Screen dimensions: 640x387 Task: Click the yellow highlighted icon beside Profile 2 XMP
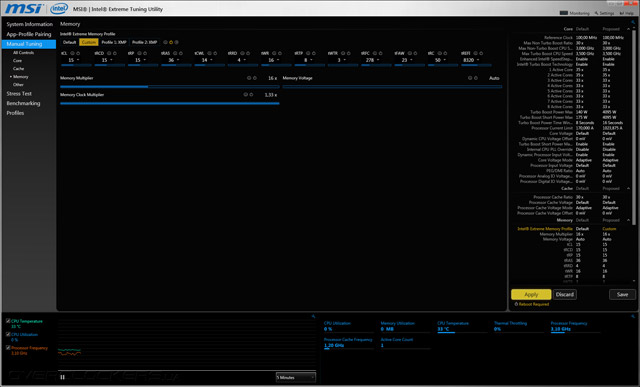(x=171, y=42)
